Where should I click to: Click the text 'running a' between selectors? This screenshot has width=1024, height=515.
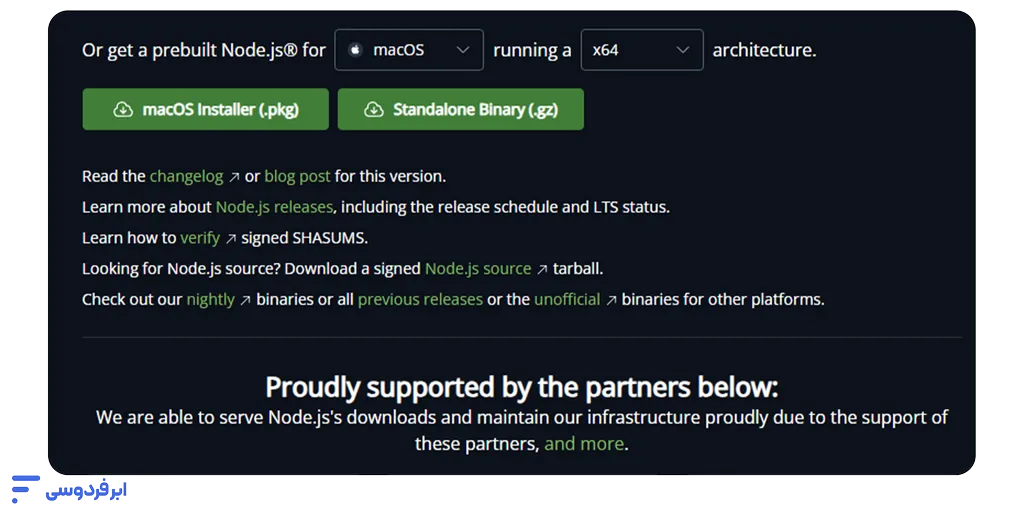532,50
